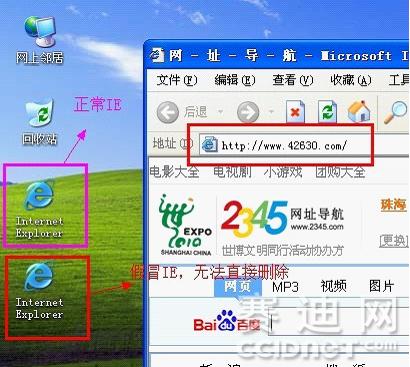The image size is (410, 367).
Task: Expand the forward button history dropdown
Action: click(272, 112)
